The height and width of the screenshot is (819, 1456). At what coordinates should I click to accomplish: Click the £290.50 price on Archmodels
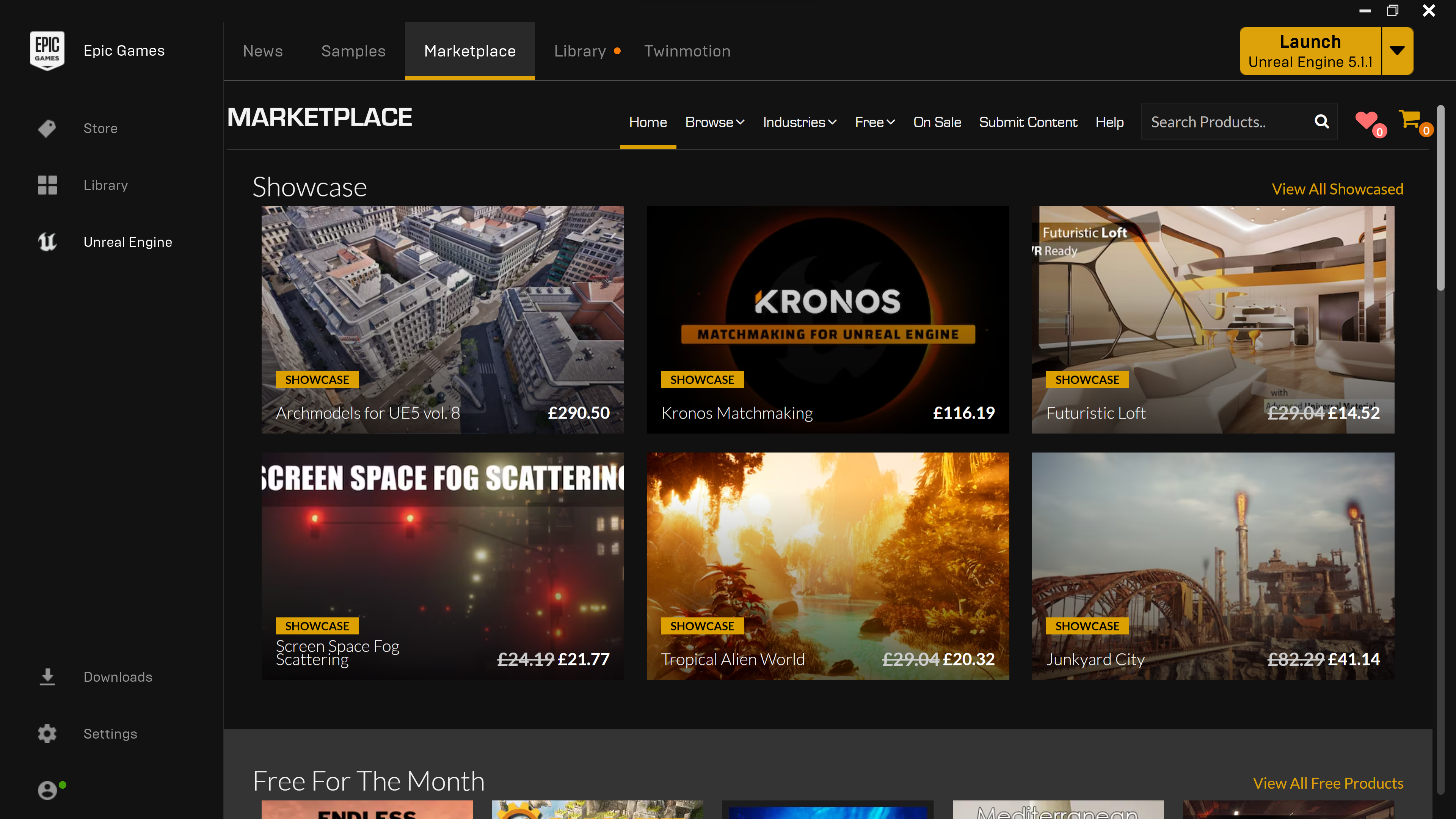[579, 413]
